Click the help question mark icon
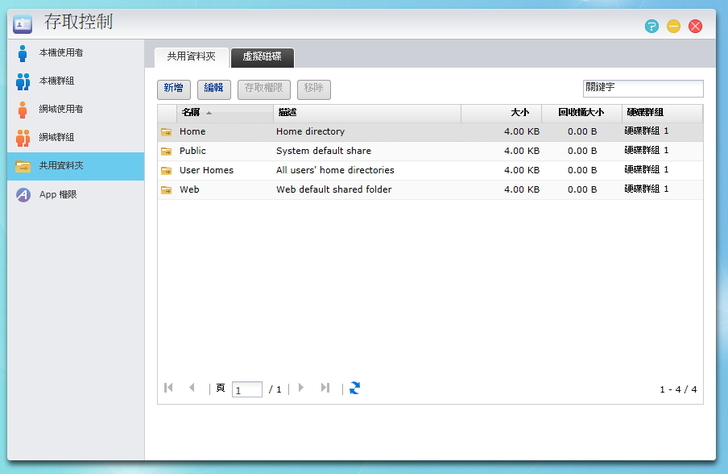The height and width of the screenshot is (474, 728). point(652,26)
